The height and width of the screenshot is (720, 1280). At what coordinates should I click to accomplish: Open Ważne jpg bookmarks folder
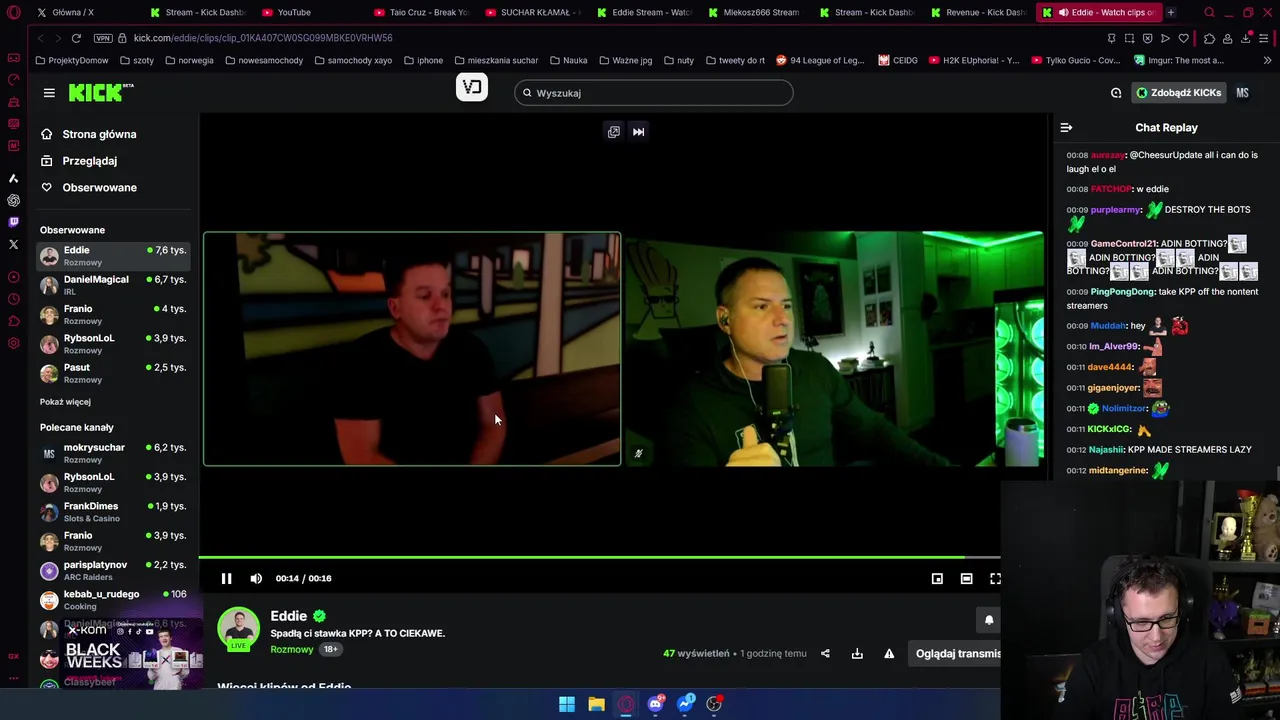click(625, 60)
